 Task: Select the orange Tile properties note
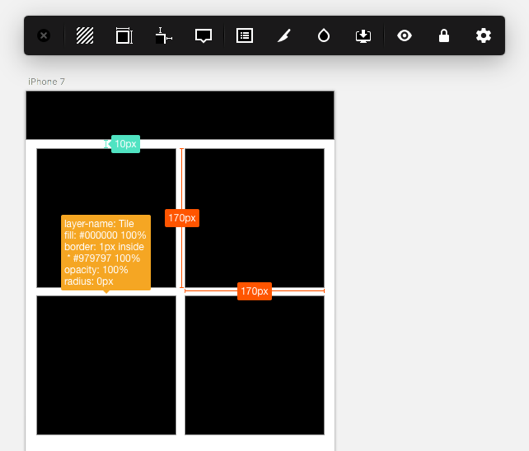coord(106,253)
